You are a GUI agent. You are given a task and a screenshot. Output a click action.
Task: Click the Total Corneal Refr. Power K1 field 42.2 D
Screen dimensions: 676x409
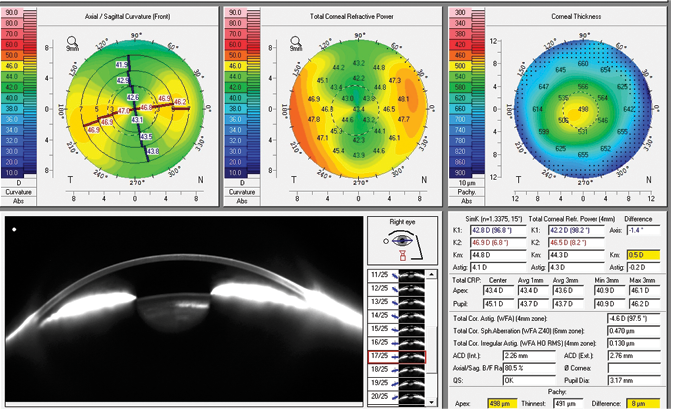(576, 230)
